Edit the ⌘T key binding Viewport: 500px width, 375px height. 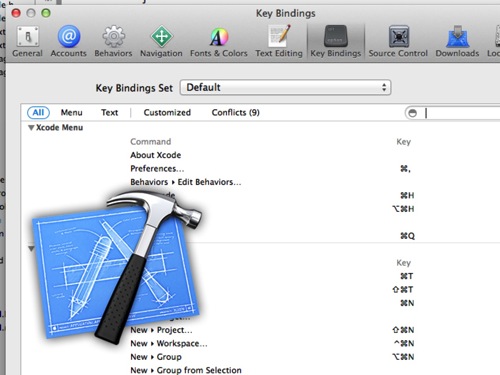point(407,276)
